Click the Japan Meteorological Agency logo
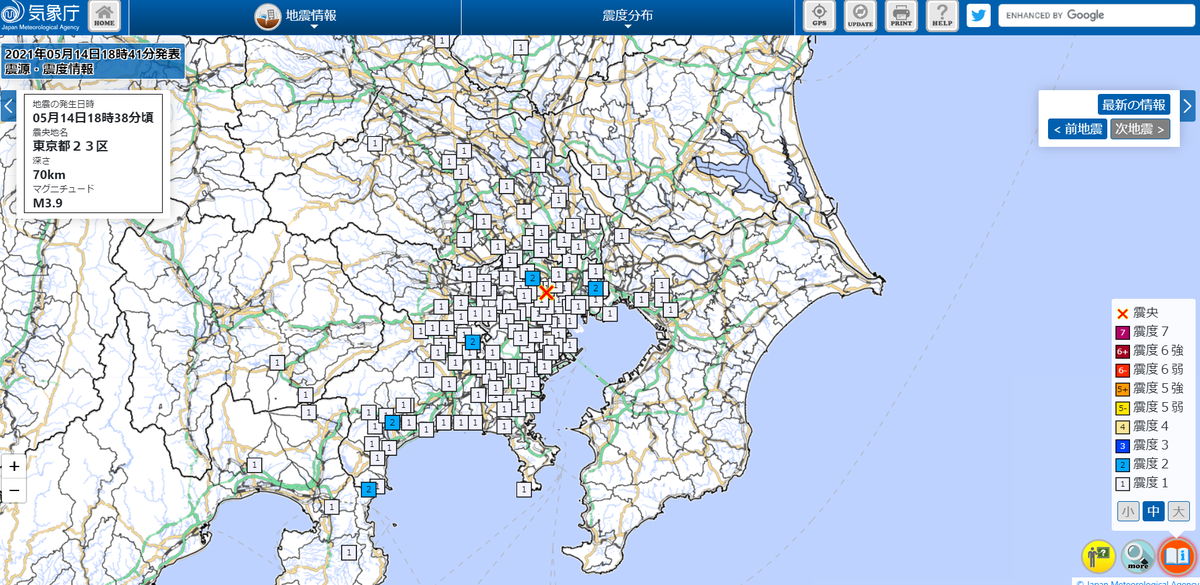Image resolution: width=1200 pixels, height=585 pixels. click(42, 16)
